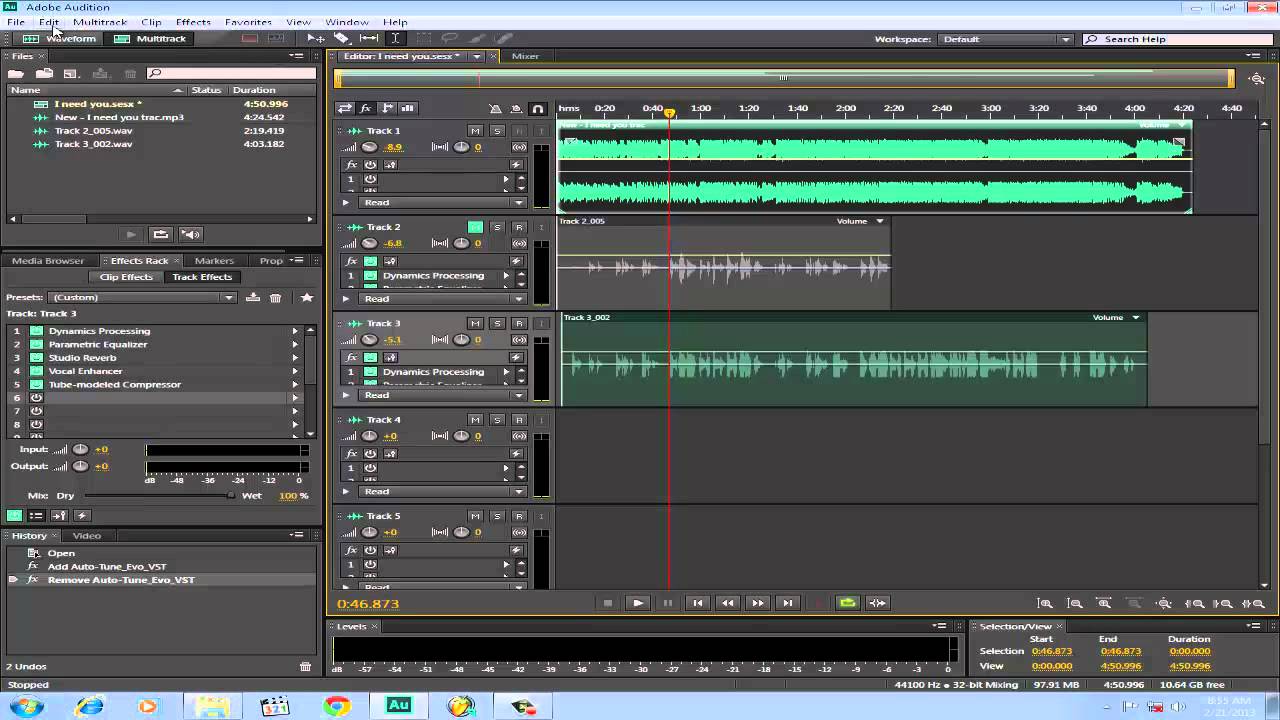Viewport: 1280px width, 720px height.
Task: Show EQ view in editor header
Action: pos(408,108)
